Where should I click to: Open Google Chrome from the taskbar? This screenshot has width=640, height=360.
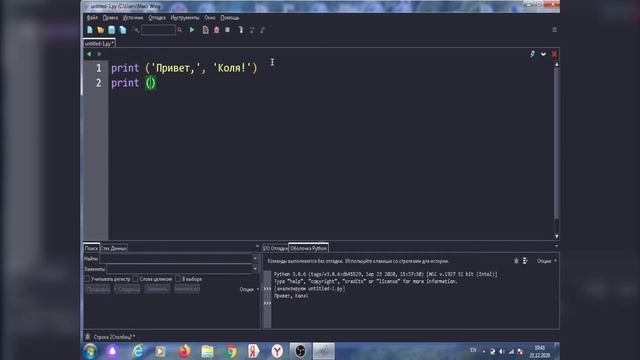(x=231, y=351)
